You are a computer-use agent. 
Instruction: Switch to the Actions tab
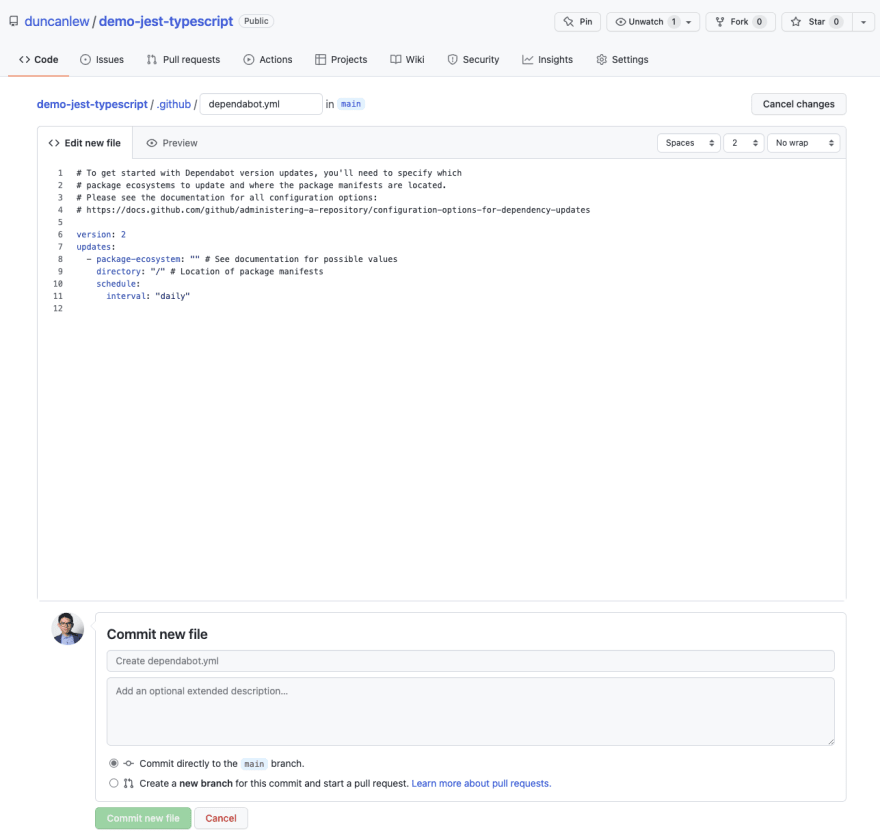(x=268, y=59)
